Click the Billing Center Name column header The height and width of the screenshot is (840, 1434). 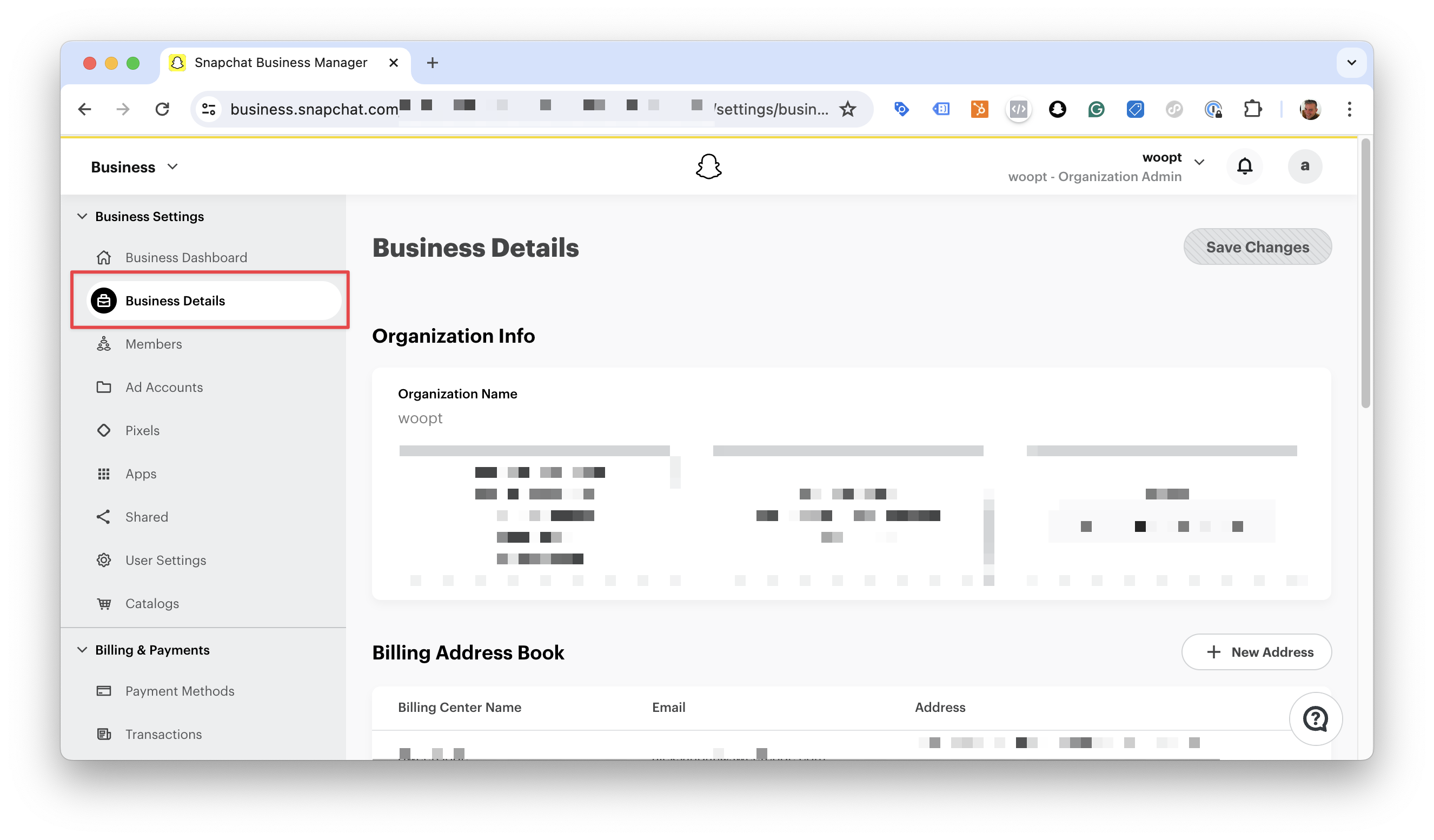click(x=459, y=708)
